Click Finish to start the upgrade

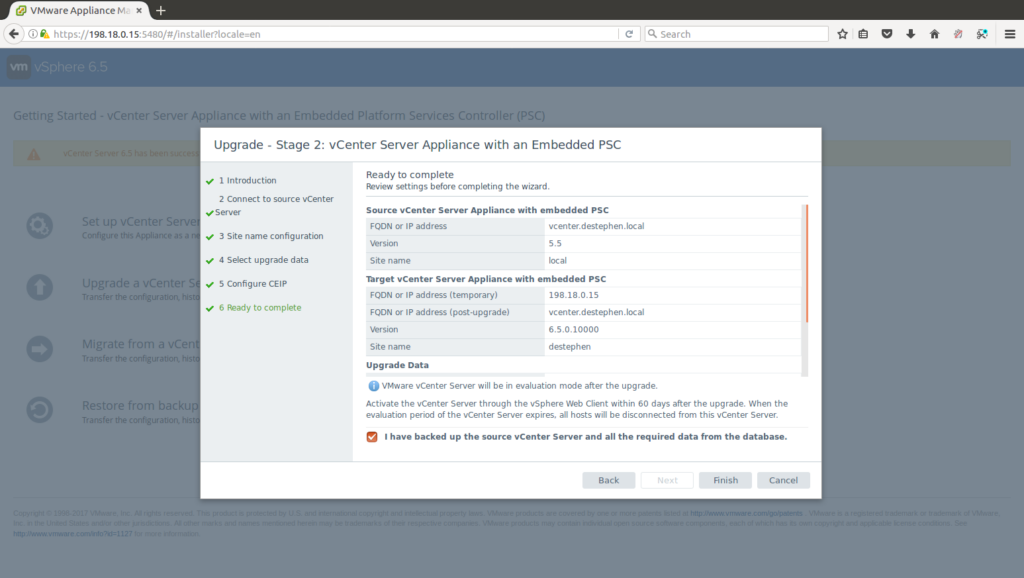point(725,480)
